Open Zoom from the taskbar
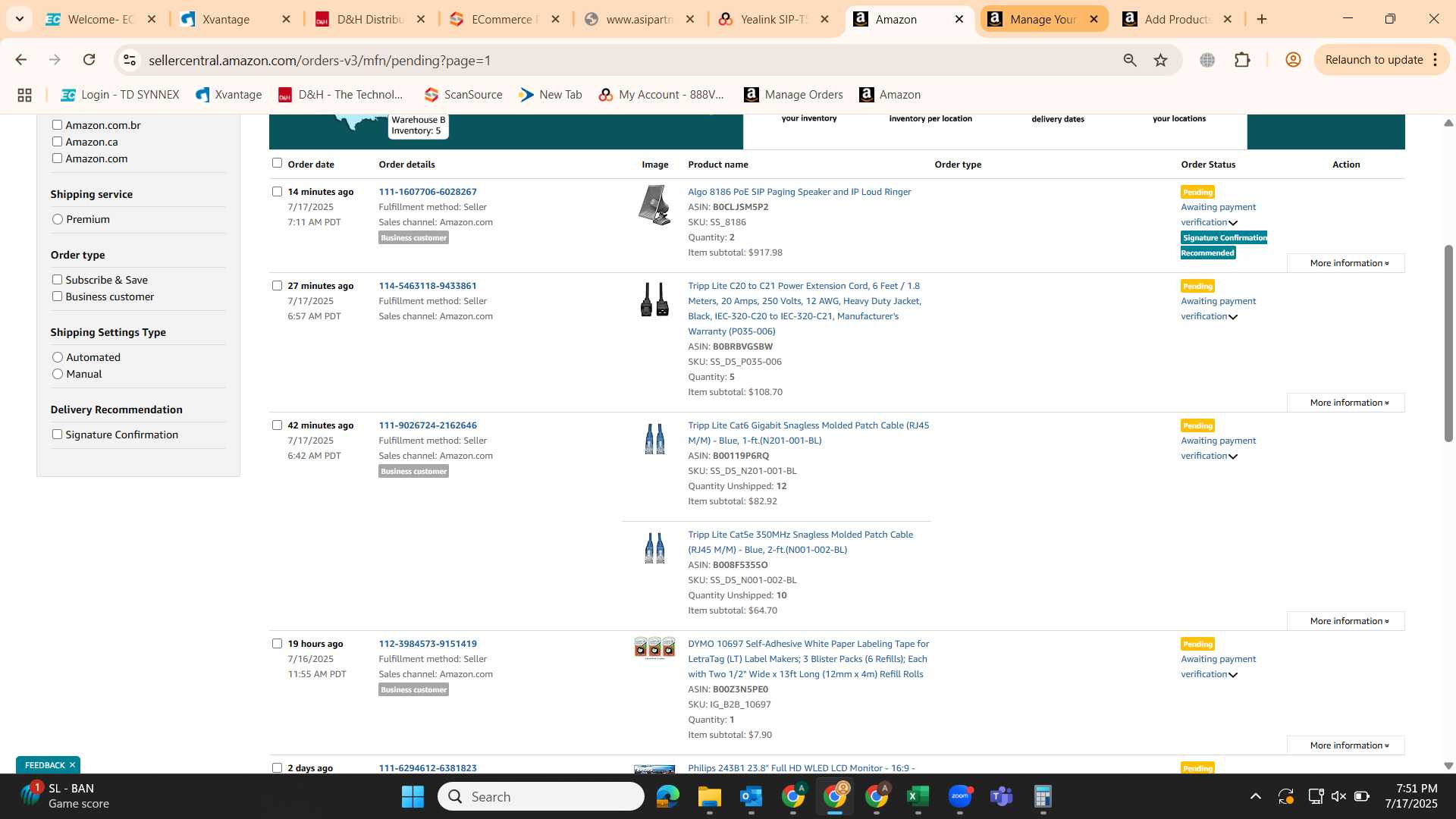The height and width of the screenshot is (819, 1456). coord(960,796)
